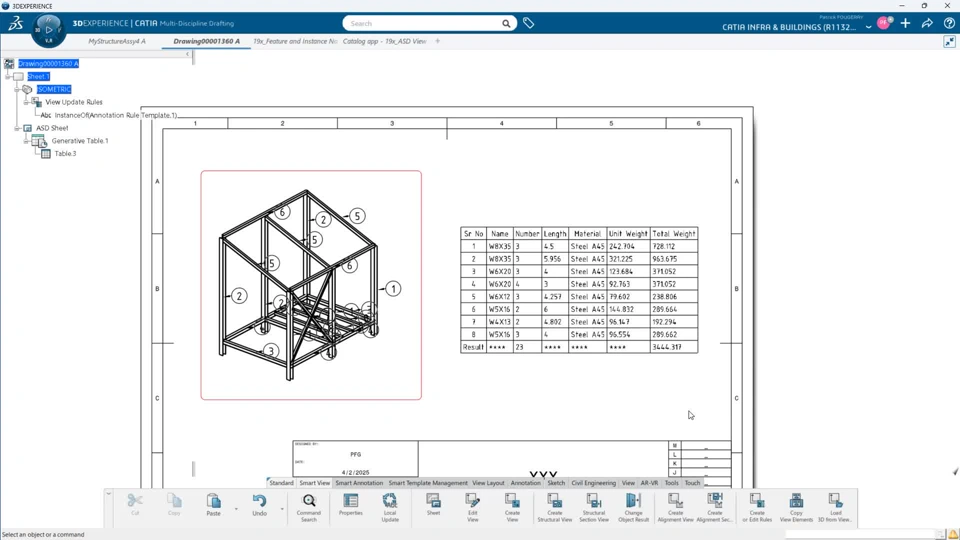This screenshot has width=960, height=540.
Task: Toggle full screen expand icon
Action: coord(950,42)
